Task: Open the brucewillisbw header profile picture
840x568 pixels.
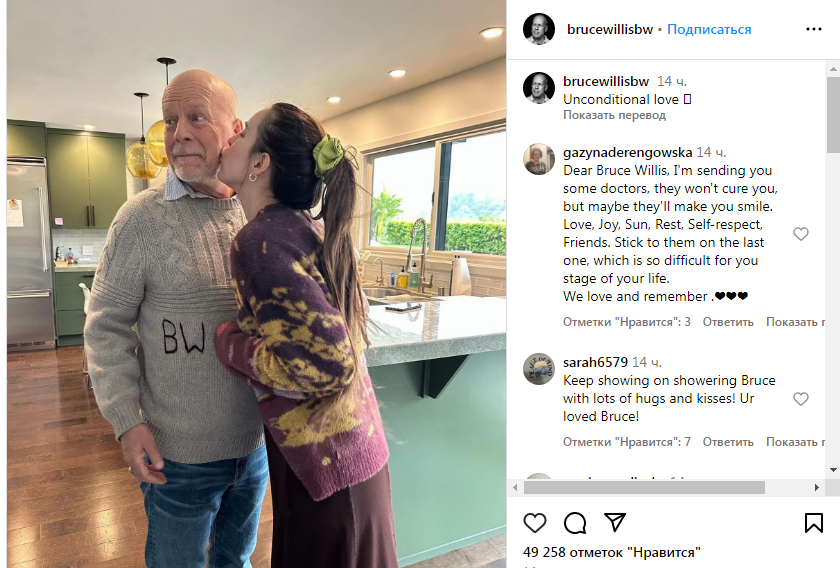Action: tap(538, 29)
